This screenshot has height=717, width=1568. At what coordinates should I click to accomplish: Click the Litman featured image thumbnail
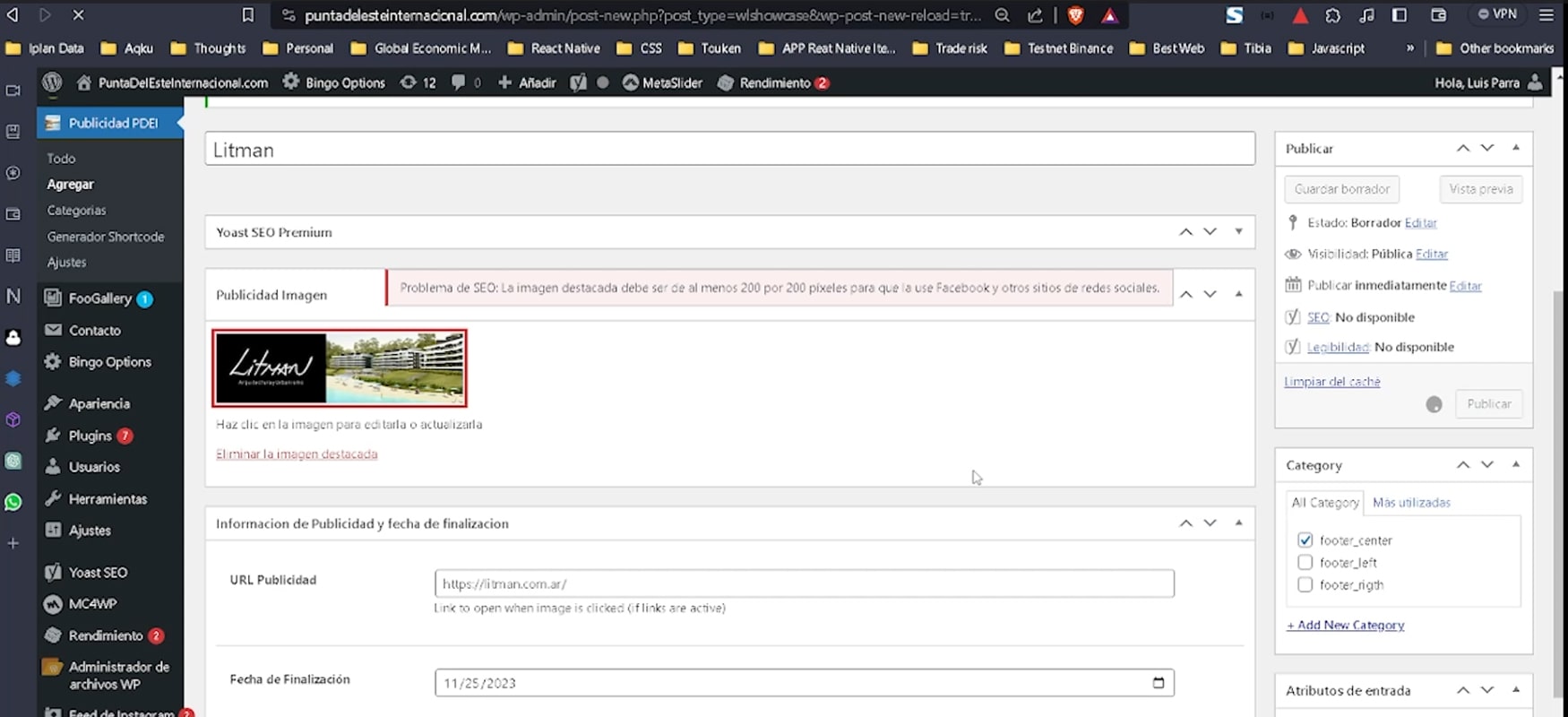point(340,368)
